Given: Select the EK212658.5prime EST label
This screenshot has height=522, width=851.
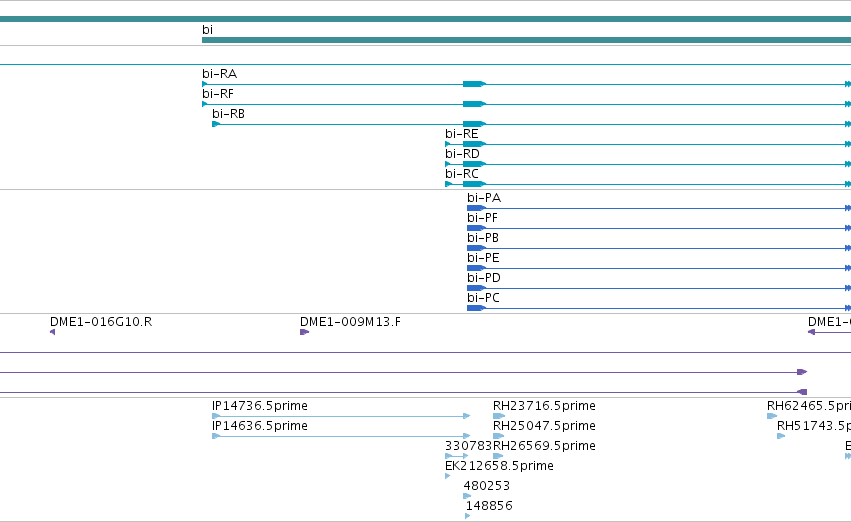Looking at the screenshot, I should pyautogui.click(x=499, y=466).
